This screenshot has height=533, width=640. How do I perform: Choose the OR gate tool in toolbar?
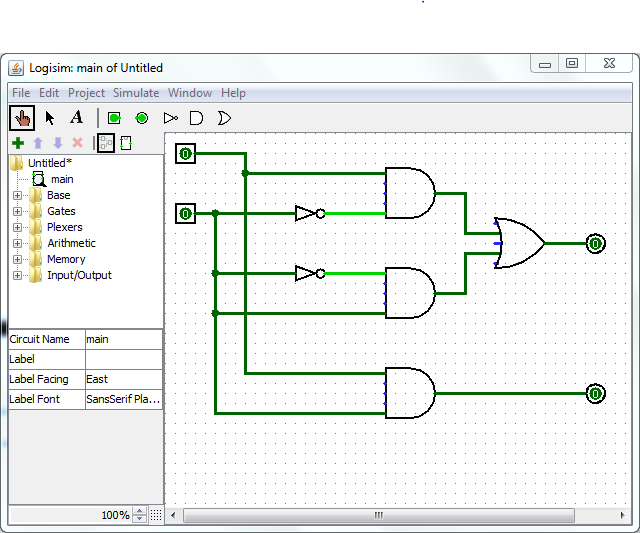(224, 118)
